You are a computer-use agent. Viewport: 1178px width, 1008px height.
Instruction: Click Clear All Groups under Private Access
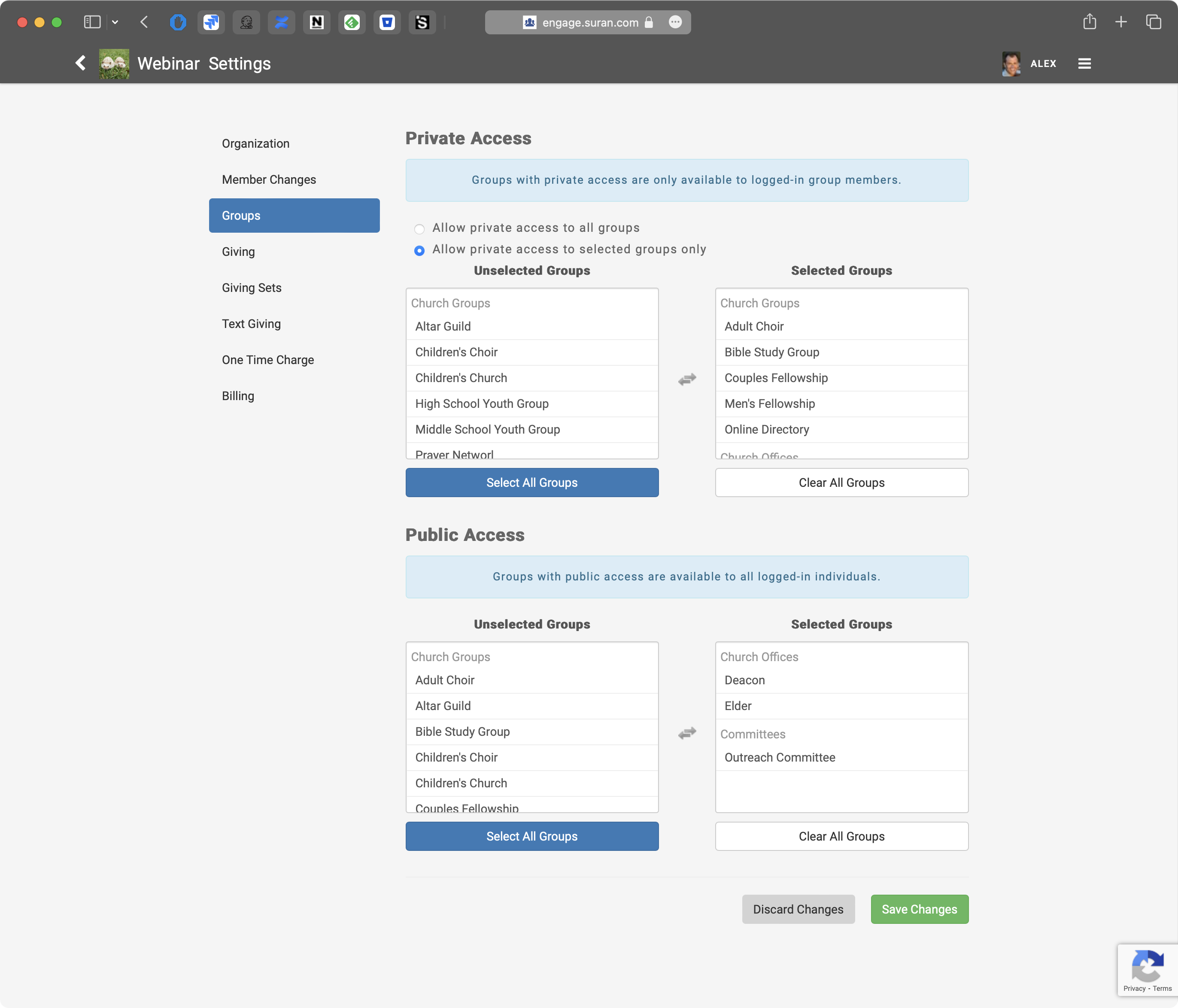[841, 483]
